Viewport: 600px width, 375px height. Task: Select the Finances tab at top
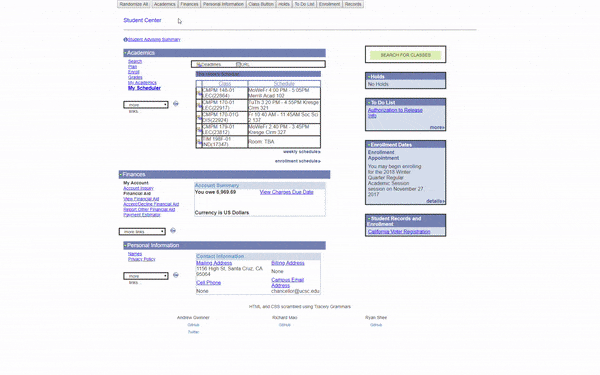[x=189, y=4]
